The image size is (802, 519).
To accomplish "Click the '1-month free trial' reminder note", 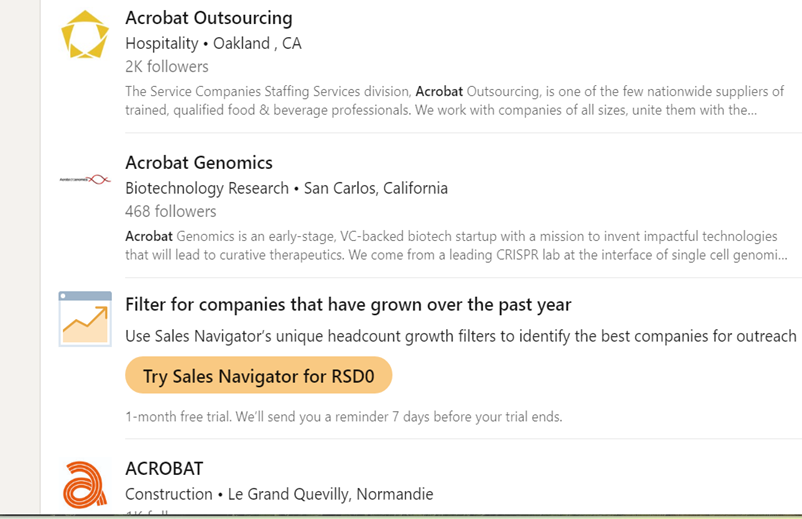I will coord(344,417).
